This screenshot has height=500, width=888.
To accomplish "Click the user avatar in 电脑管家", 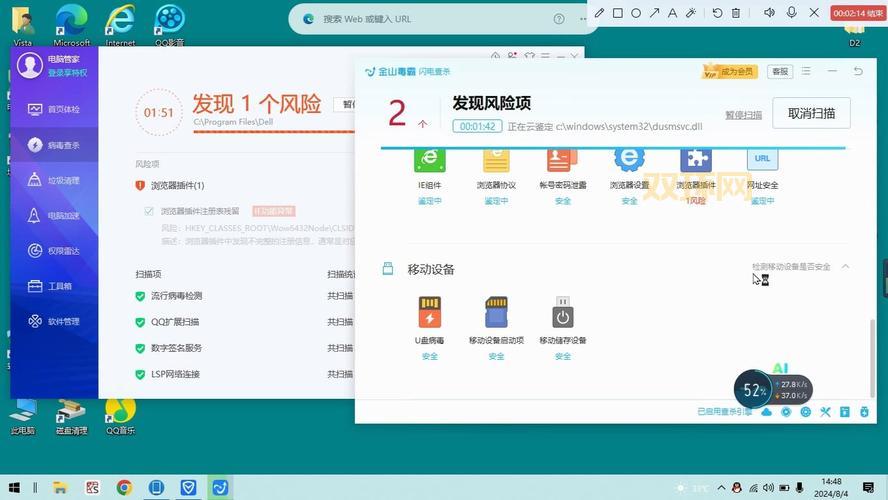I will point(29,65).
